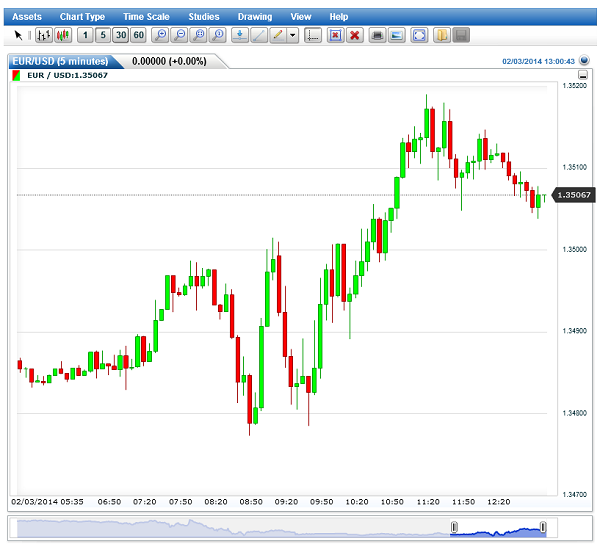Open the Studies menu
This screenshot has width=600, height=544.
point(204,17)
